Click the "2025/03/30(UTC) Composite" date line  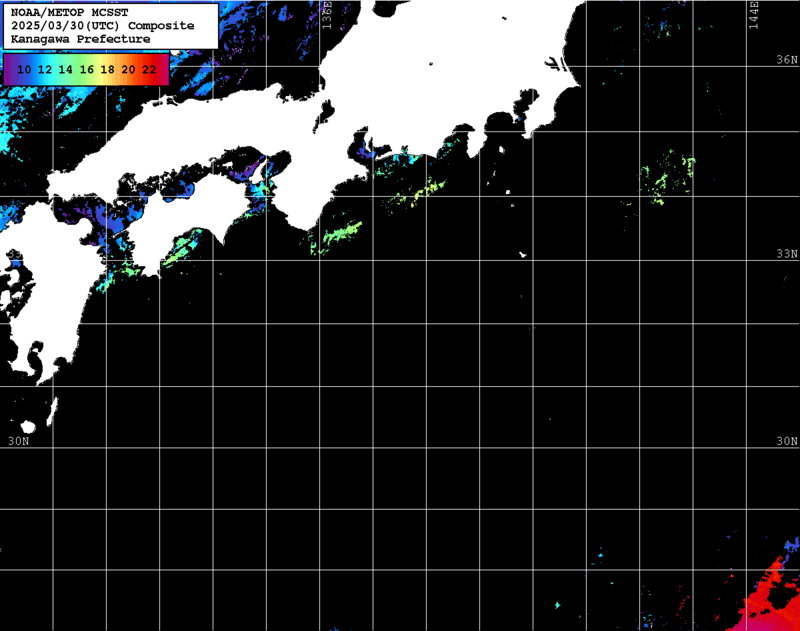(x=103, y=26)
